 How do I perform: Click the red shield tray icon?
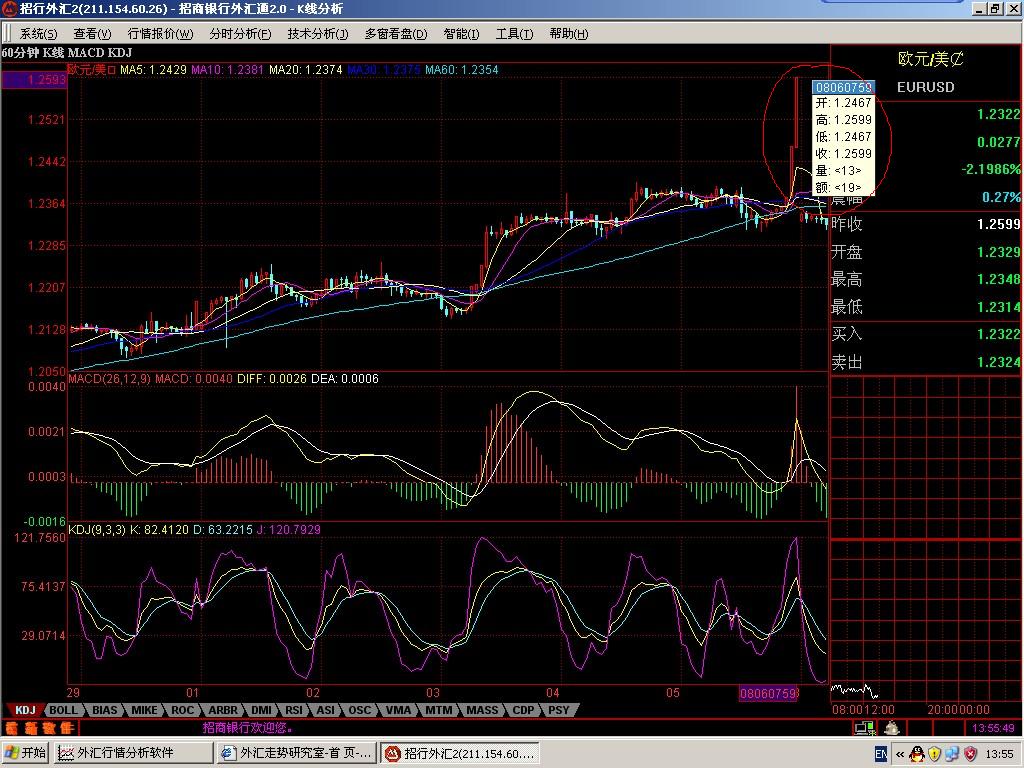point(970,754)
